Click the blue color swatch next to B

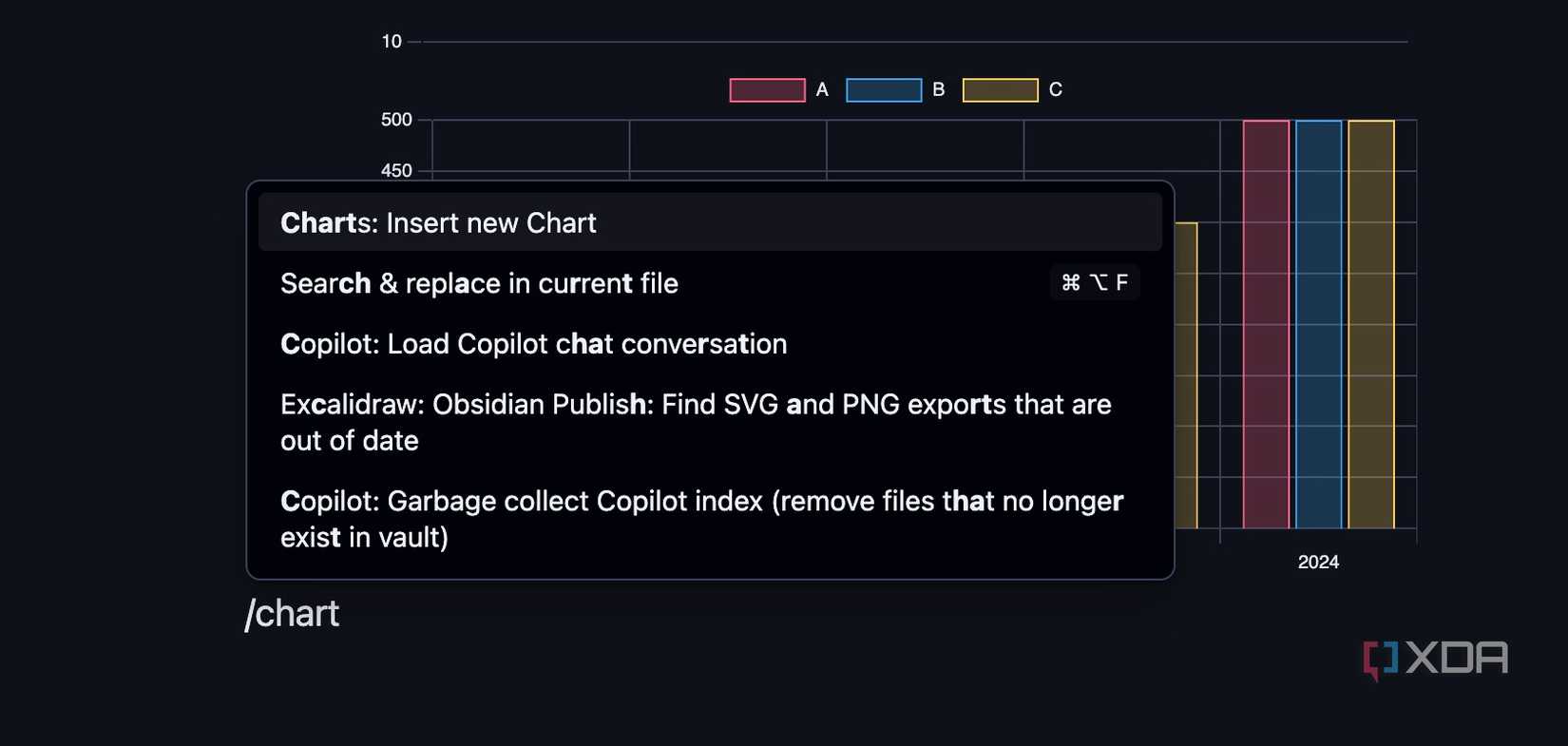[885, 87]
